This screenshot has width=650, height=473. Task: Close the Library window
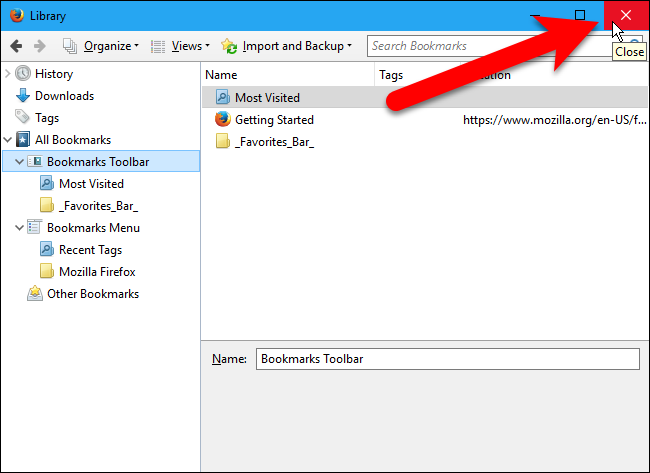626,15
